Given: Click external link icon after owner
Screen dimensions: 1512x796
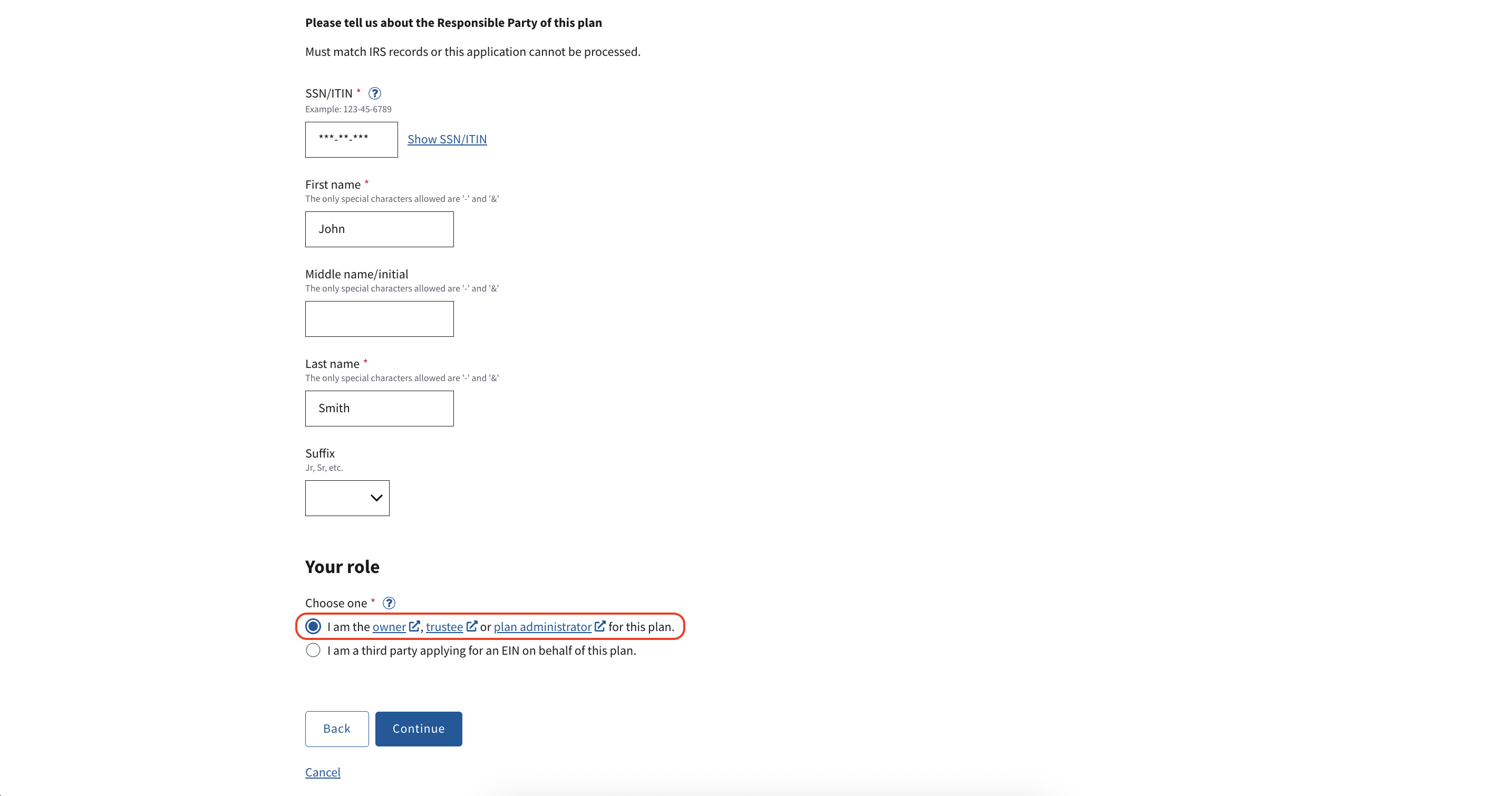Looking at the screenshot, I should (414, 626).
